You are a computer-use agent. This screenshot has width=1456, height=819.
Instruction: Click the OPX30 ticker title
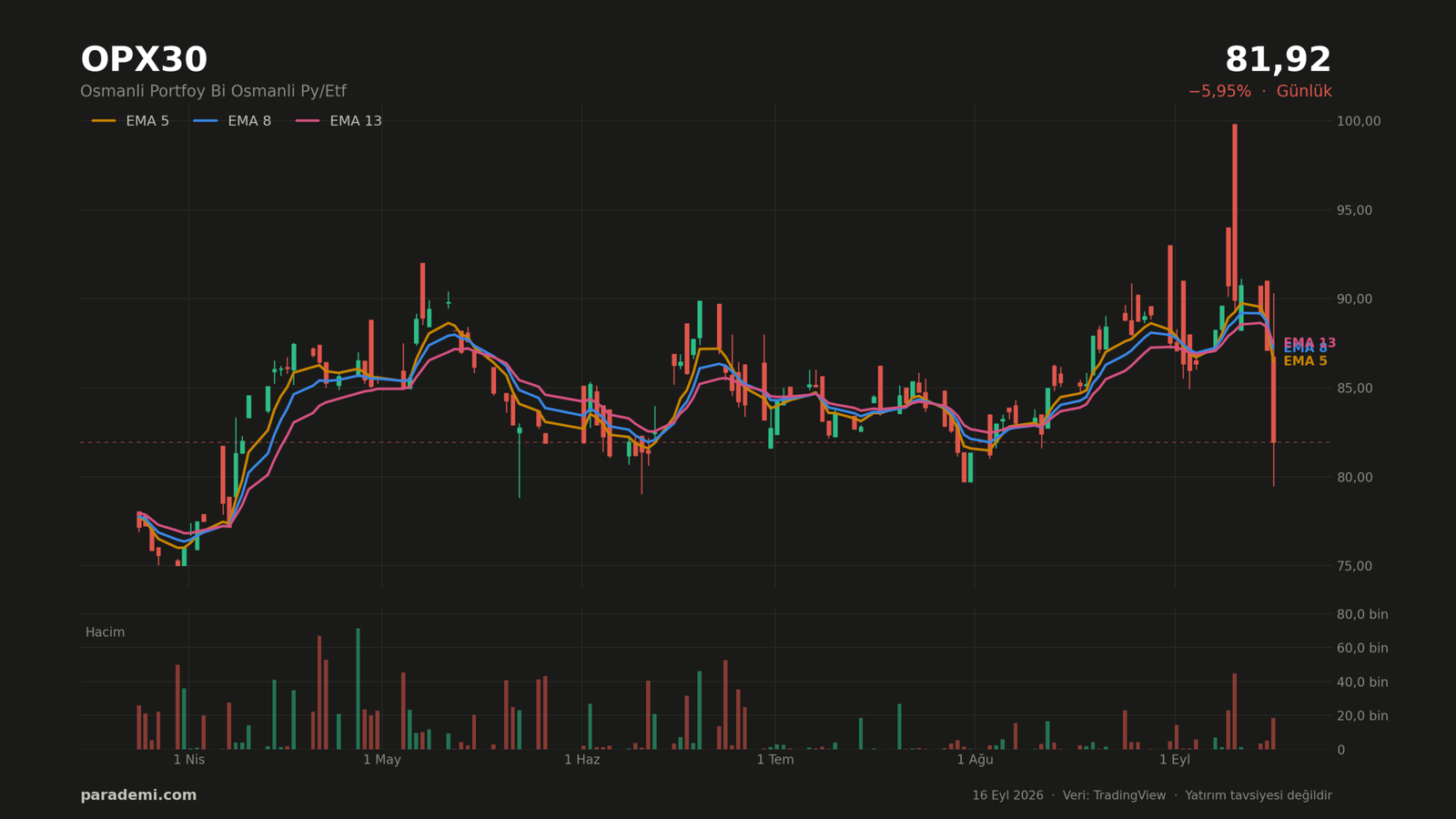144,60
